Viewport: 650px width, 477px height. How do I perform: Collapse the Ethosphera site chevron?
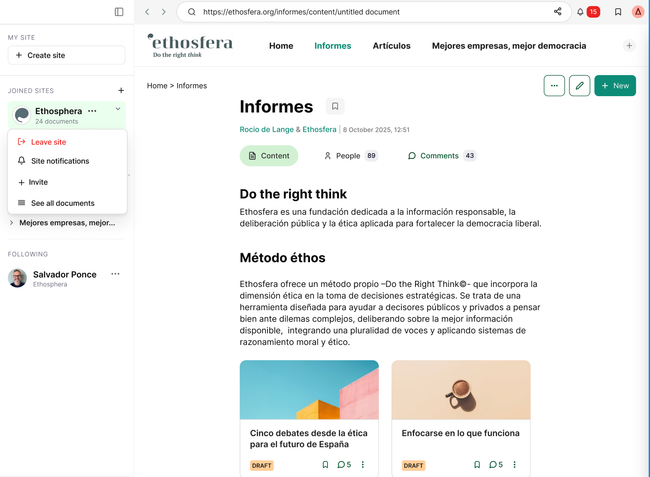[118, 110]
